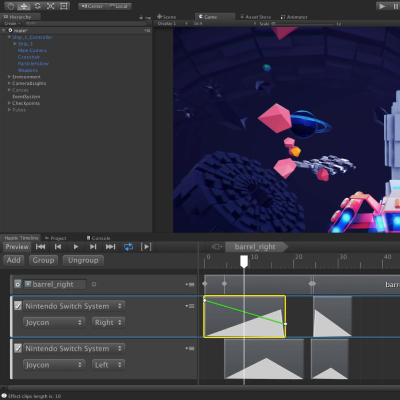Click the barrel_right breadcrumb label
400x400 pixels.
tap(255, 247)
